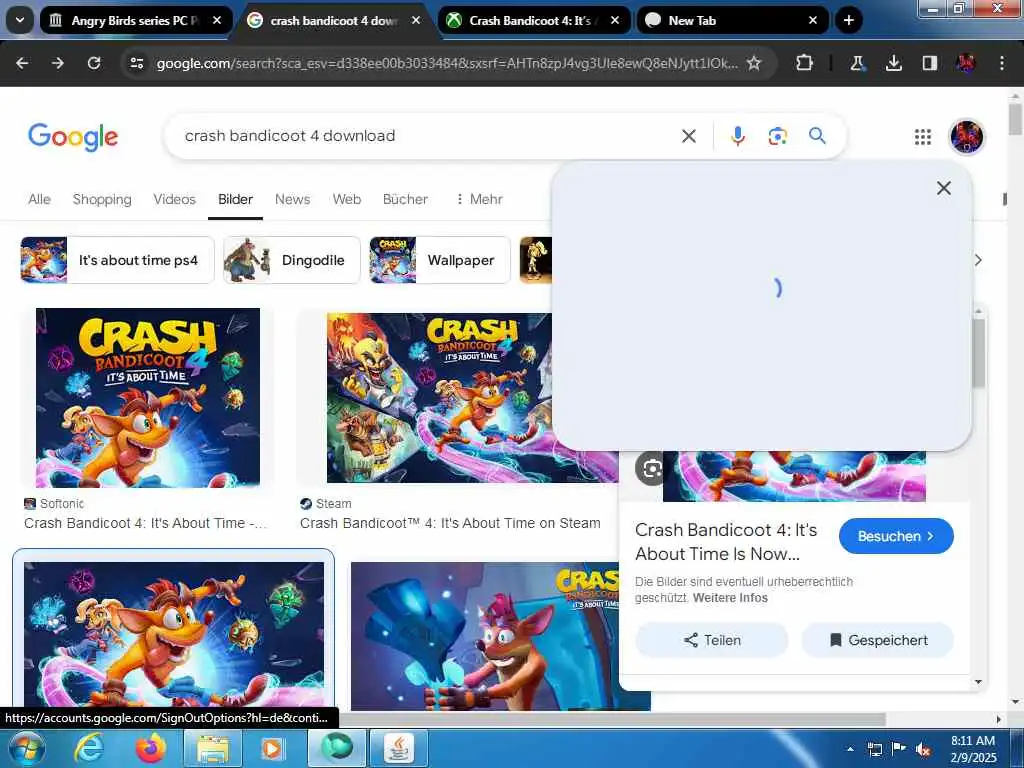Viewport: 1024px width, 768px height.
Task: Open site information icon in address bar
Action: (x=136, y=63)
